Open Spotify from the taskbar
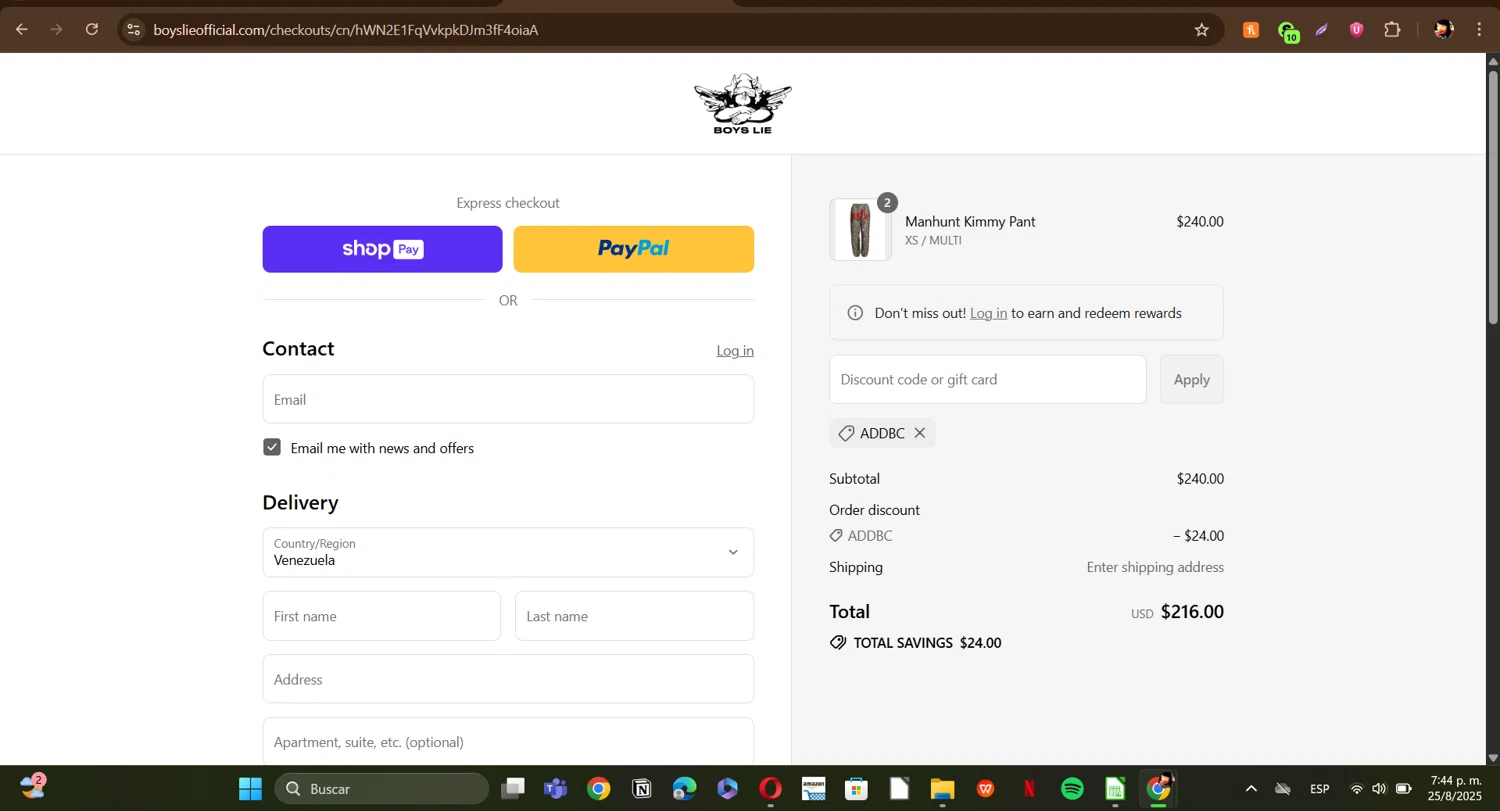This screenshot has height=811, width=1500. (1072, 789)
